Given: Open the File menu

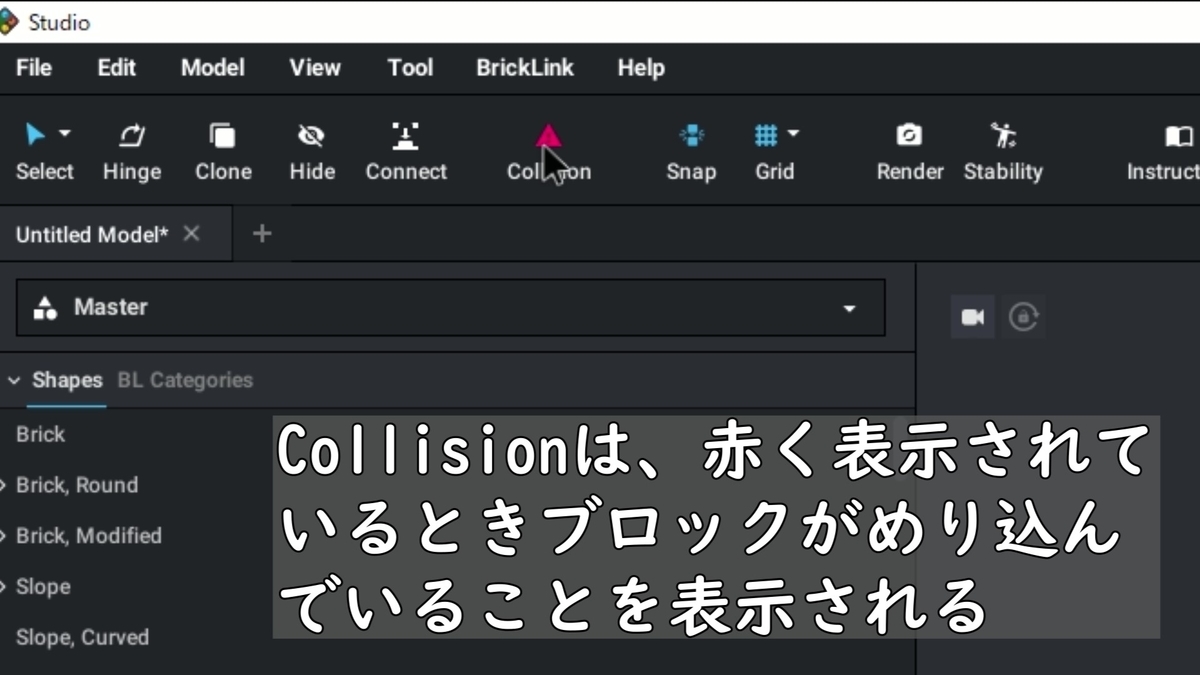Looking at the screenshot, I should coord(34,68).
